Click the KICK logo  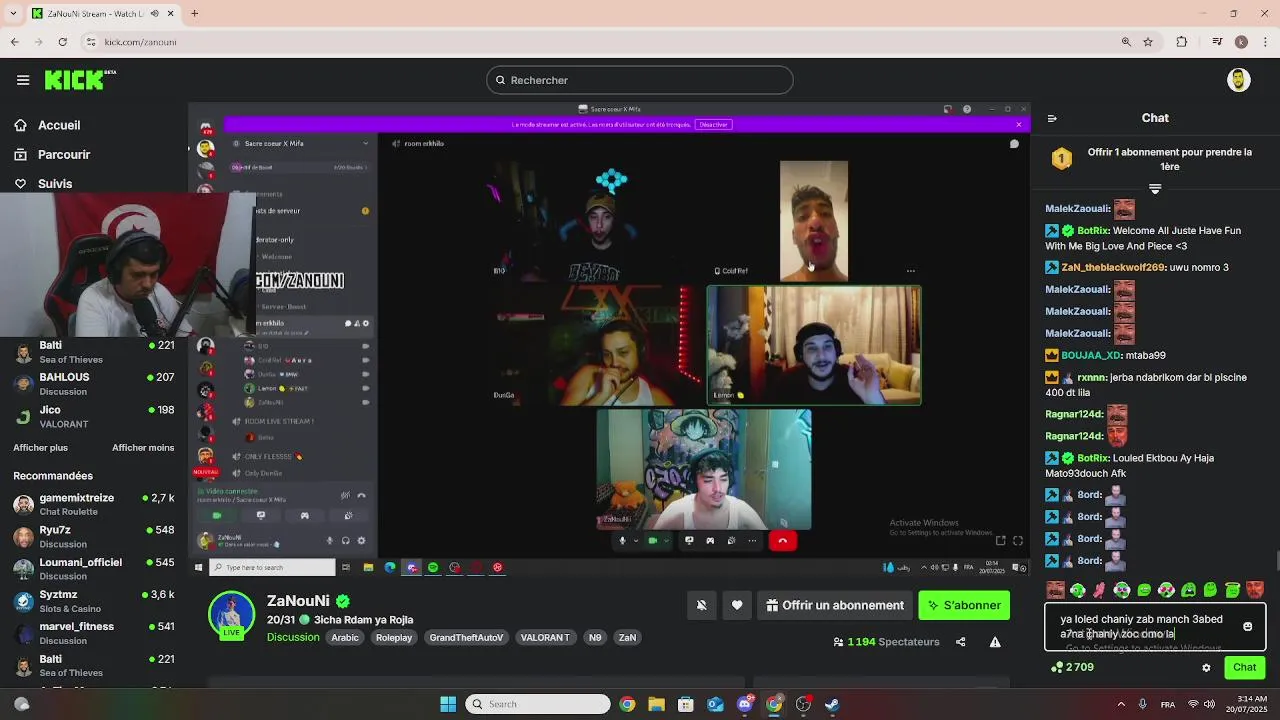point(78,80)
